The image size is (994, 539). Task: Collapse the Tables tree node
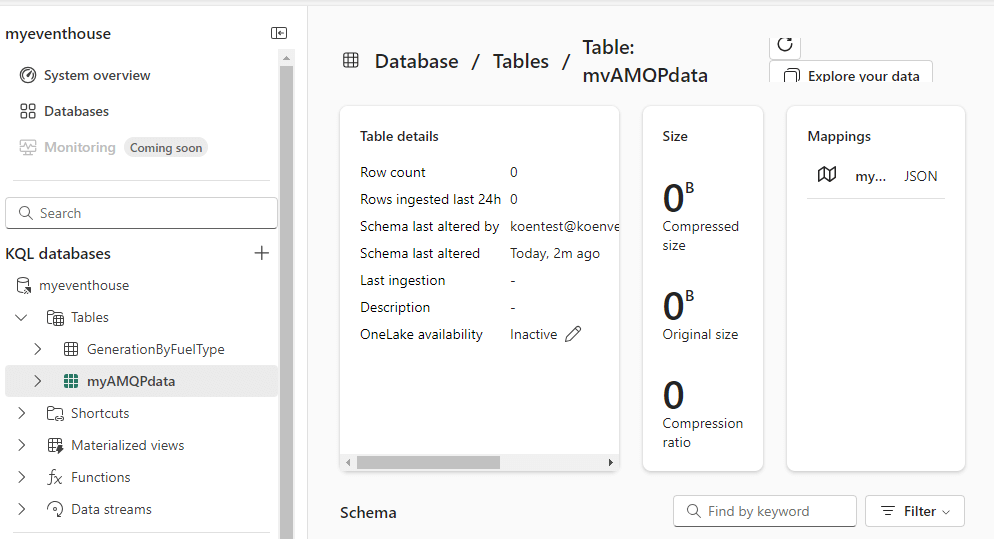pos(22,317)
